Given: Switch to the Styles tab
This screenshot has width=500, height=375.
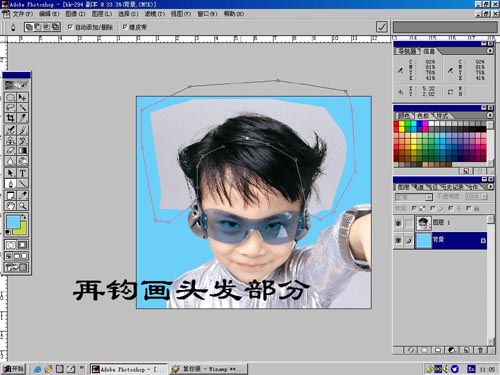Looking at the screenshot, I should coord(443,116).
